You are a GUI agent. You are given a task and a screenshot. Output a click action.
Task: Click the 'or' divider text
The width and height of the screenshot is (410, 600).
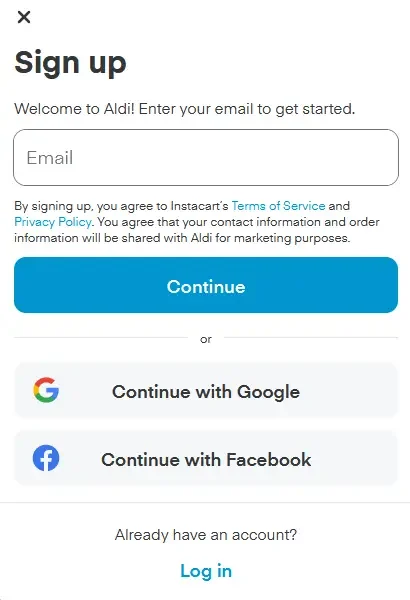point(206,339)
